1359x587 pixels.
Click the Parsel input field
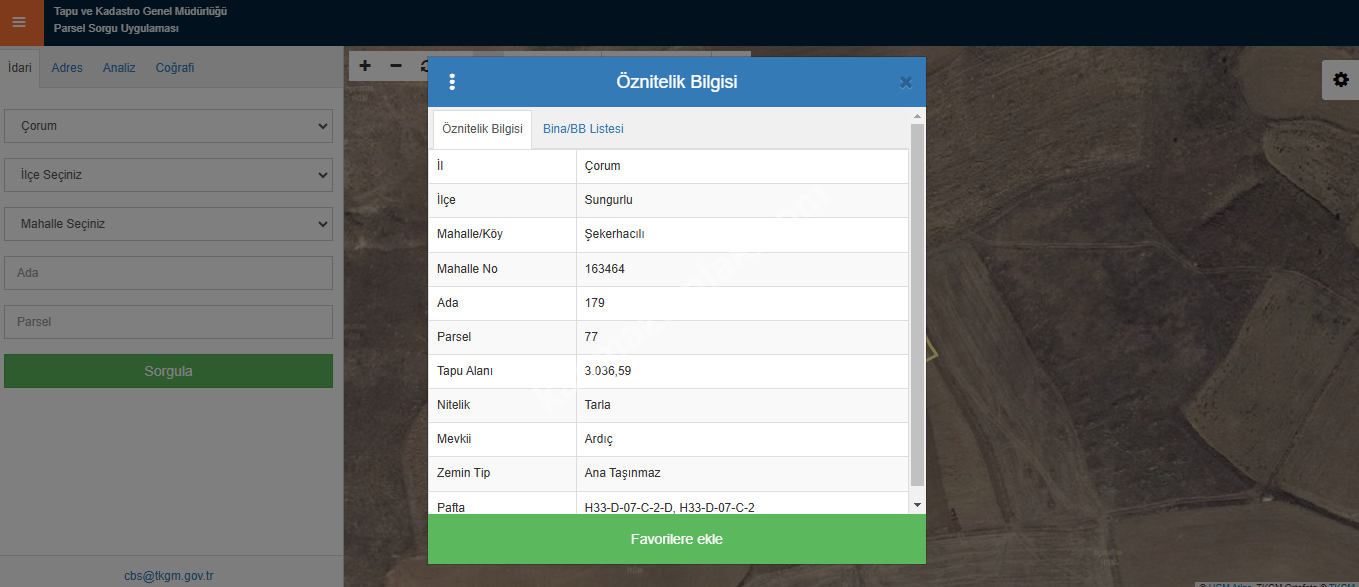168,322
